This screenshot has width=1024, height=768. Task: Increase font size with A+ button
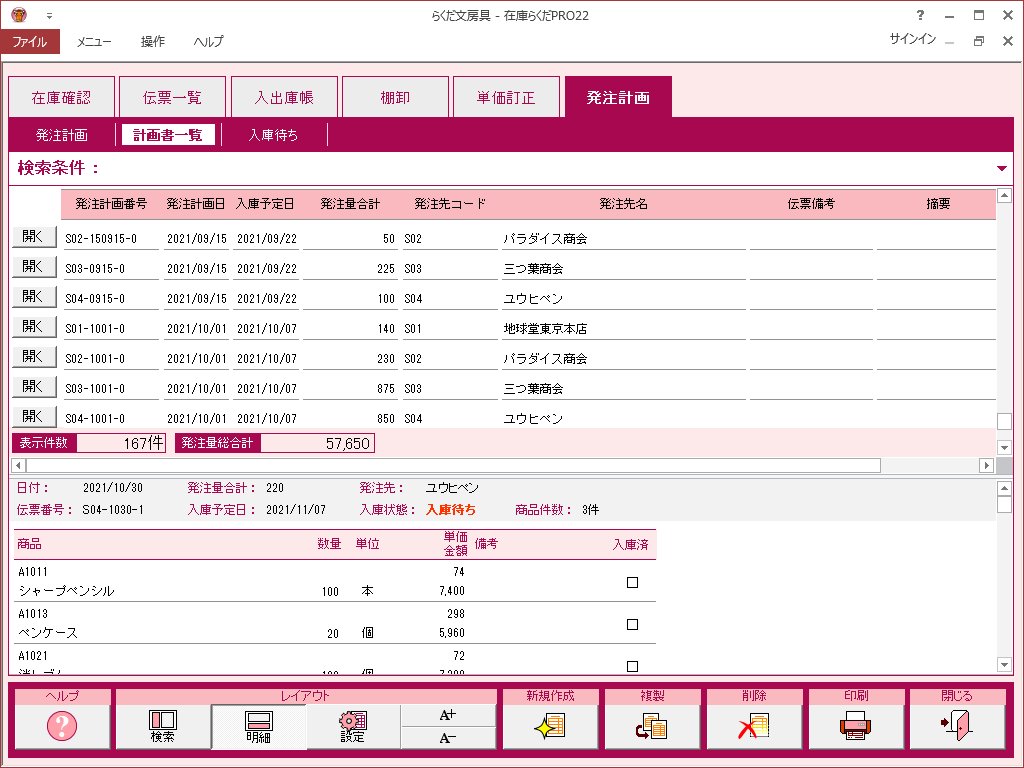(x=448, y=715)
